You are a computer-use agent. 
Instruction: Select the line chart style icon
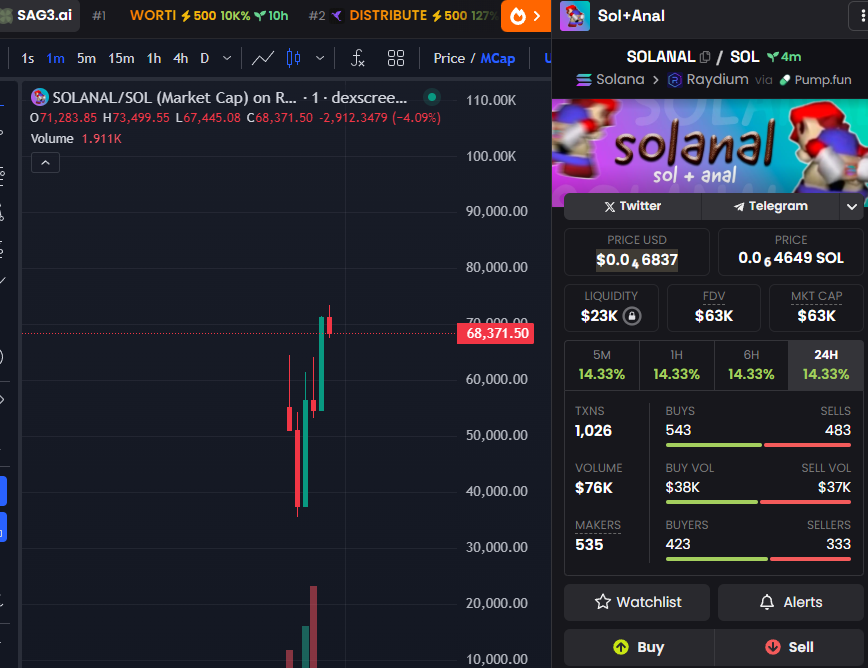263,58
